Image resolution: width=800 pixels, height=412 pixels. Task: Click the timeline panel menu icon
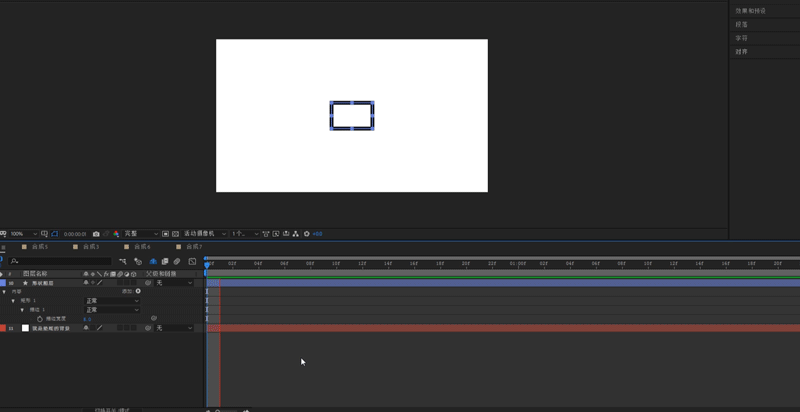pyautogui.click(x=3, y=247)
